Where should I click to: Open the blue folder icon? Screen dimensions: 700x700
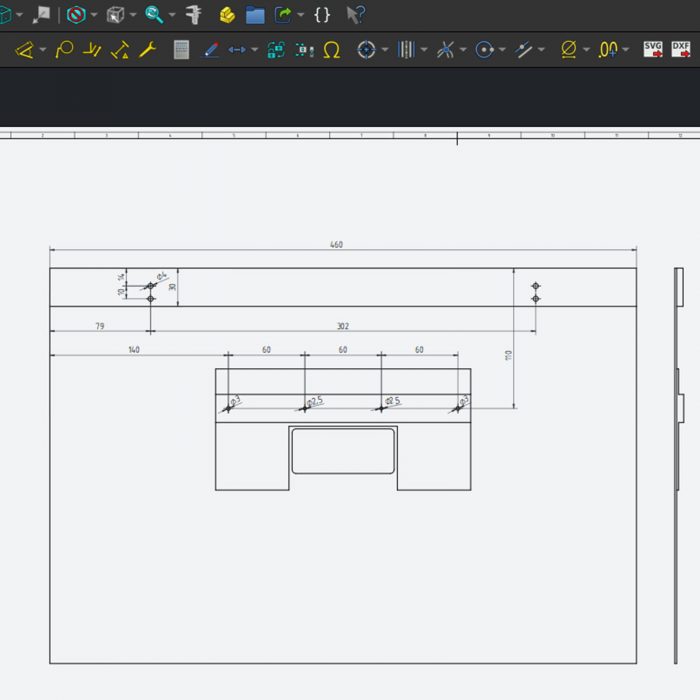[255, 15]
